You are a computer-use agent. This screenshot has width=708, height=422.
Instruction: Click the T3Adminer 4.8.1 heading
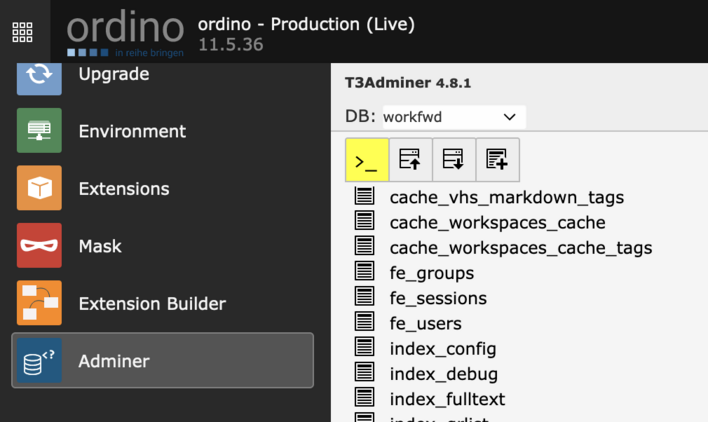click(408, 83)
